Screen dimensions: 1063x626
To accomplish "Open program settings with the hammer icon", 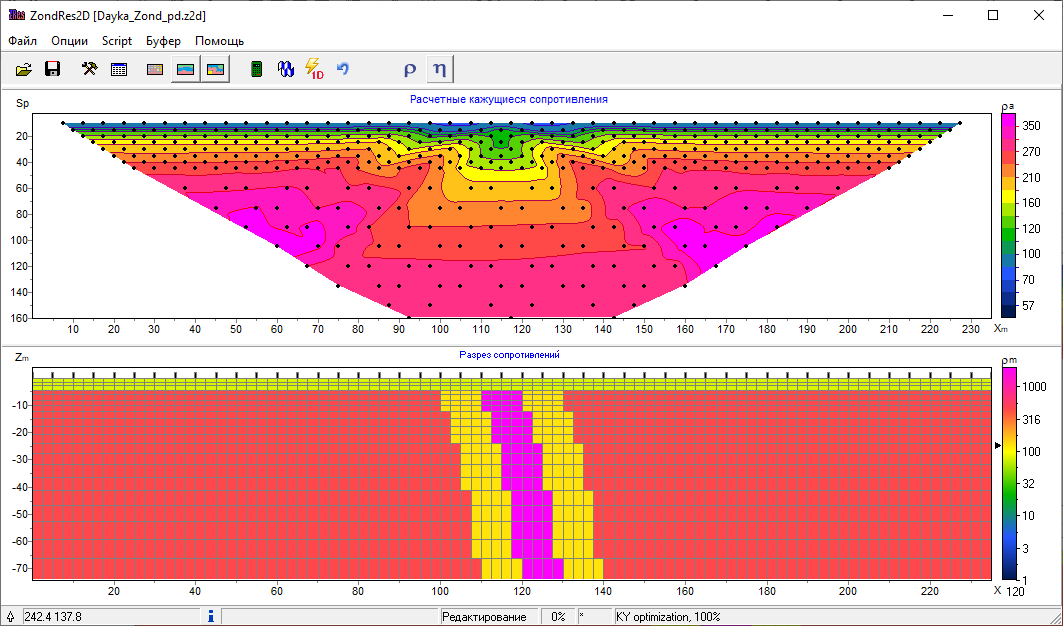I will (89, 69).
